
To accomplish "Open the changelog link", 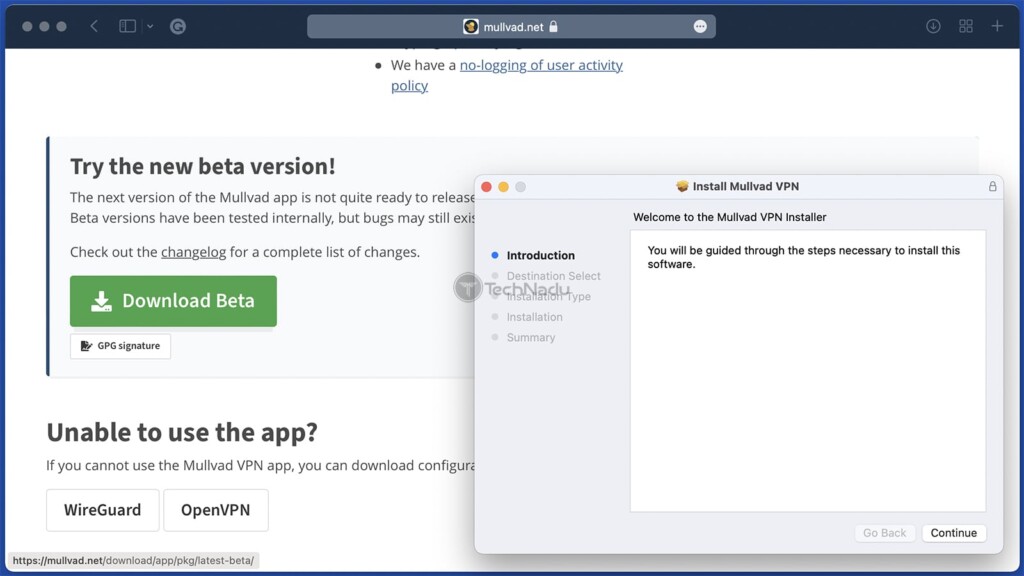I will coord(193,252).
